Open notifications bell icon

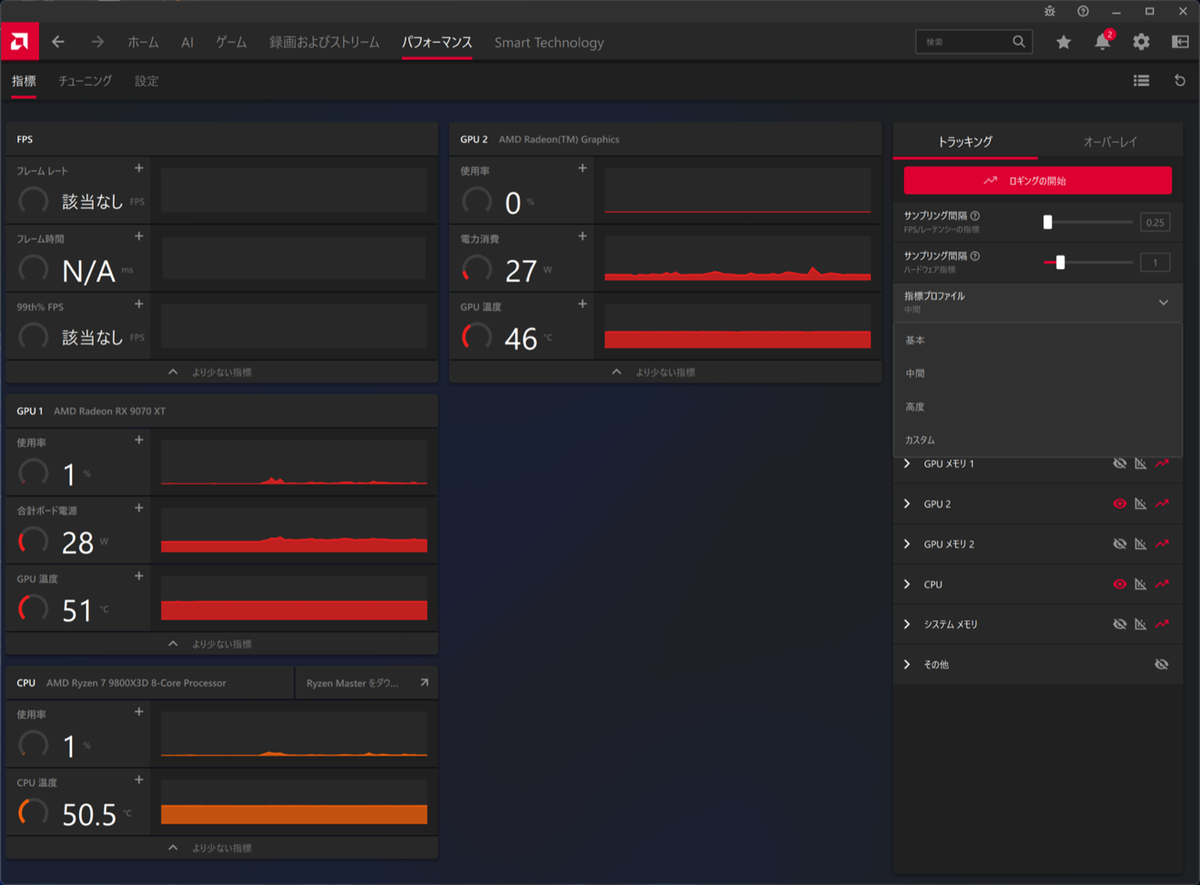coord(1102,42)
